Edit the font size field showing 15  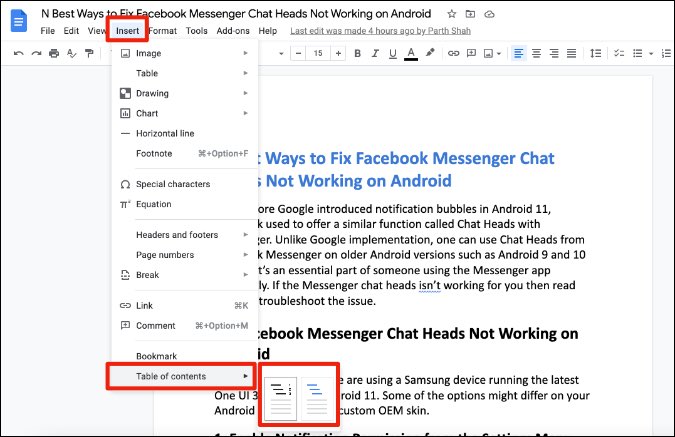[x=318, y=53]
